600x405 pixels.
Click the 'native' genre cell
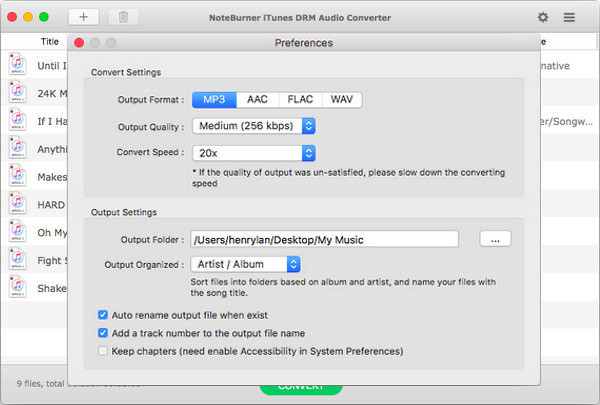[x=555, y=66]
